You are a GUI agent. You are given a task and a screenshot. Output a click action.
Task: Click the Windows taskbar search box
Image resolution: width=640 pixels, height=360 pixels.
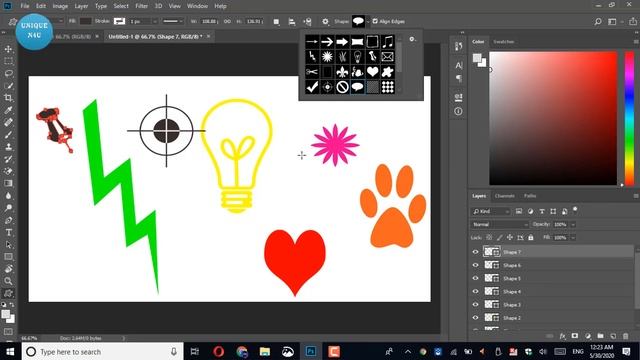(102, 352)
